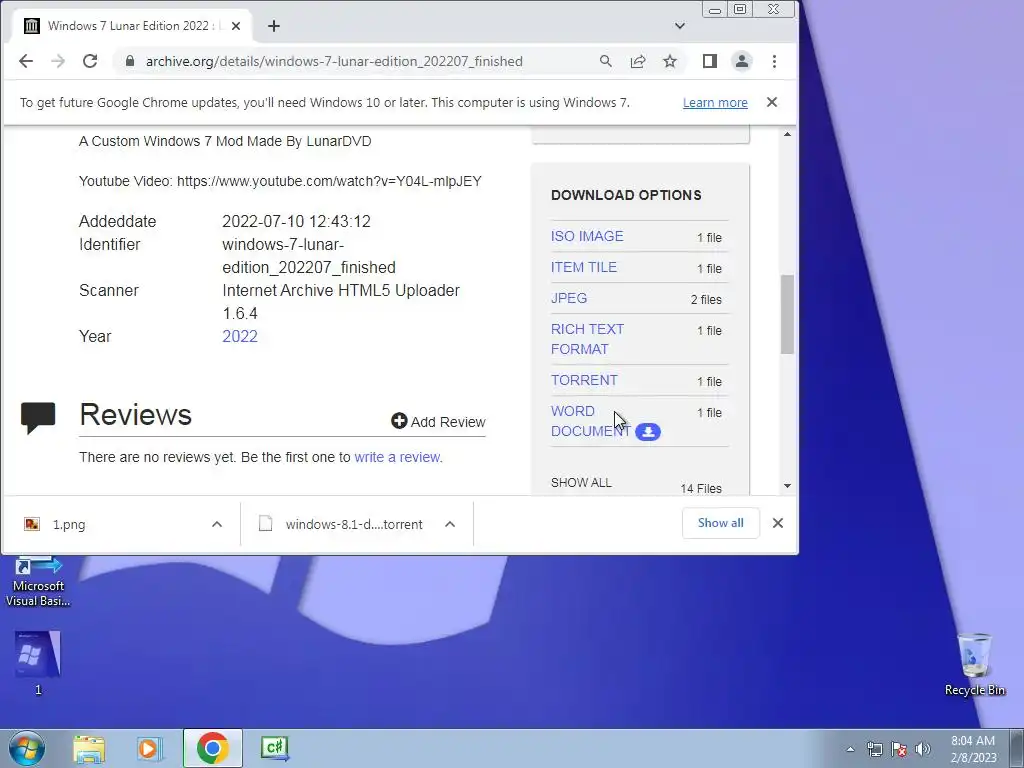Expand options for torrent download
This screenshot has height=768, width=1024.
pyautogui.click(x=450, y=524)
